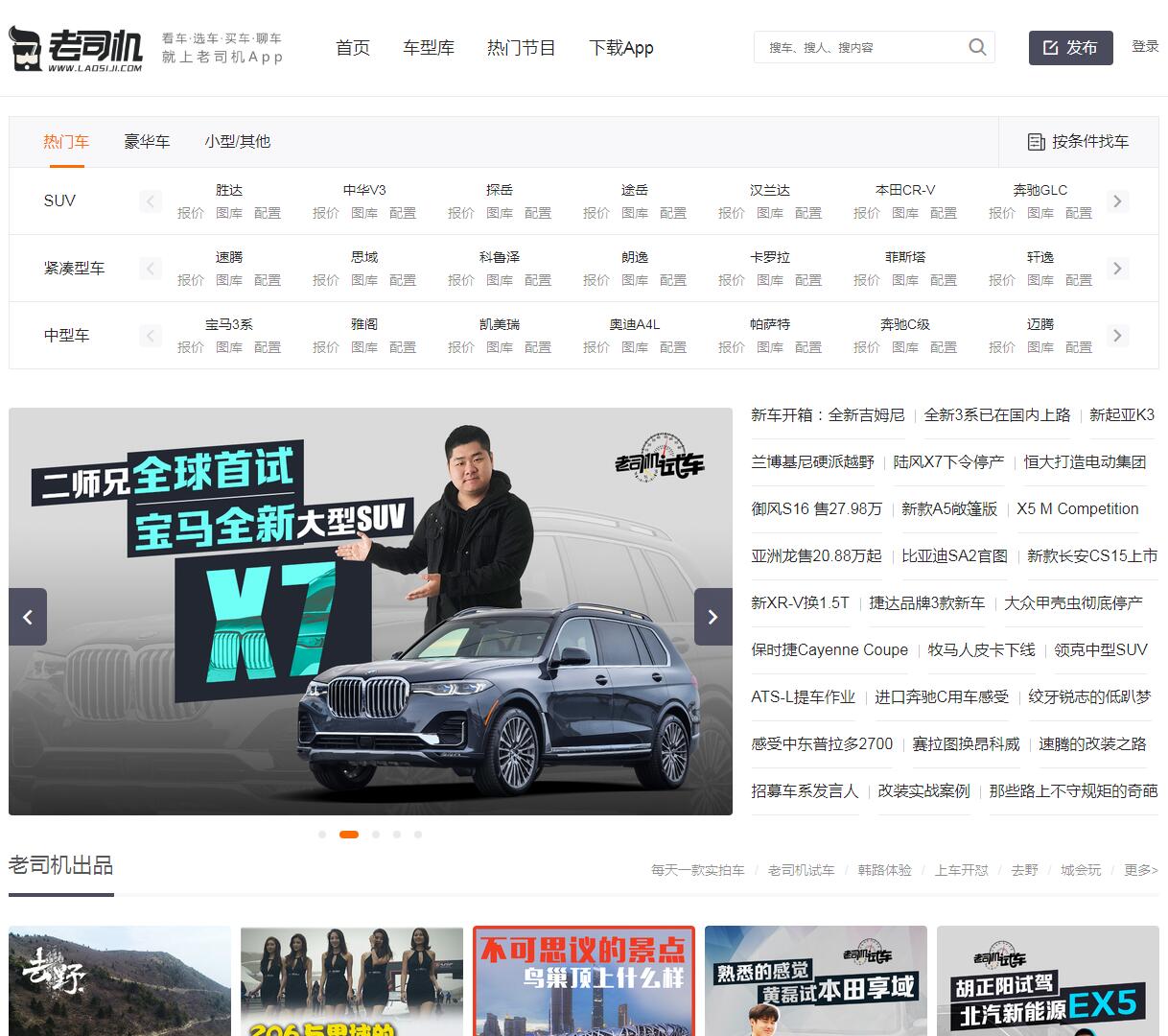Open 每天一款实拍车 category link
Viewport: 1168px width, 1036px height.
pyautogui.click(x=698, y=870)
